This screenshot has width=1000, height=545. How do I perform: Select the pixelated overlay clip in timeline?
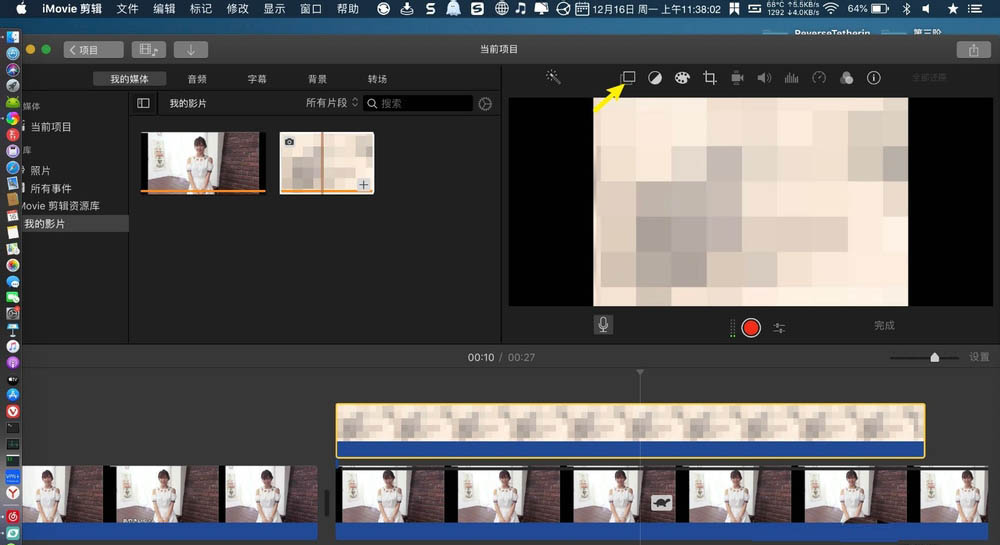pyautogui.click(x=630, y=430)
